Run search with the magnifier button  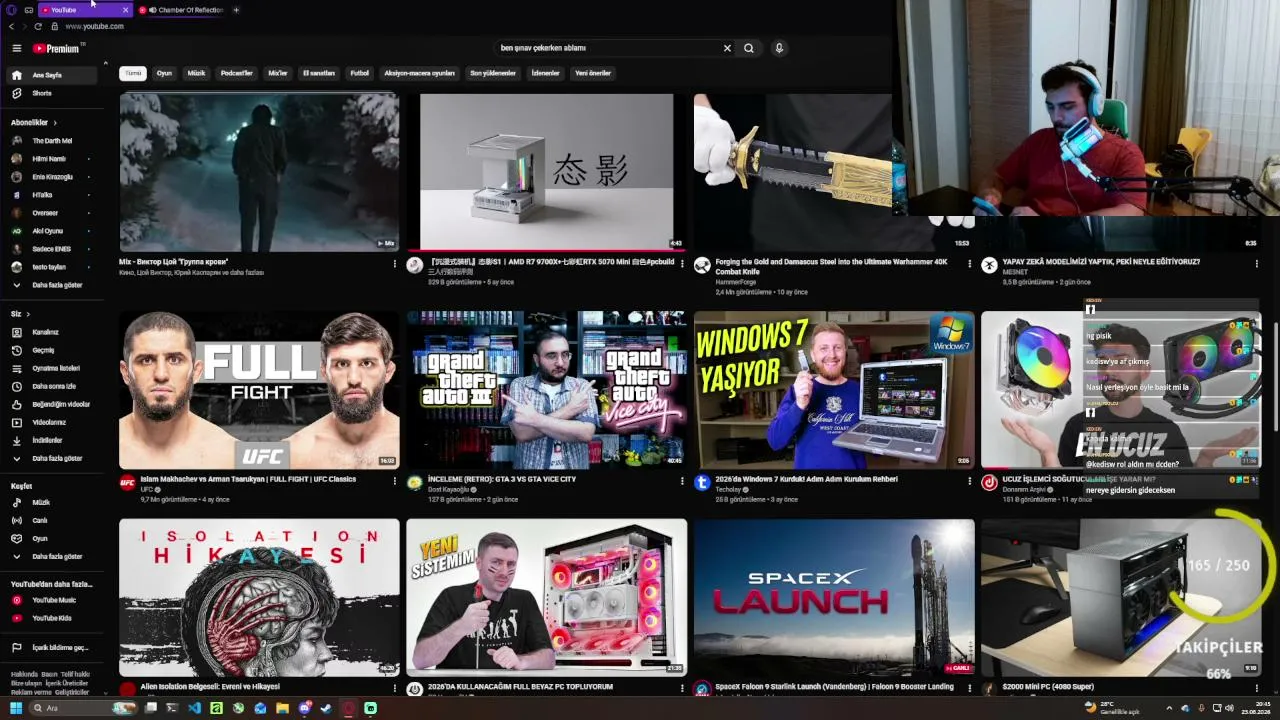(749, 48)
